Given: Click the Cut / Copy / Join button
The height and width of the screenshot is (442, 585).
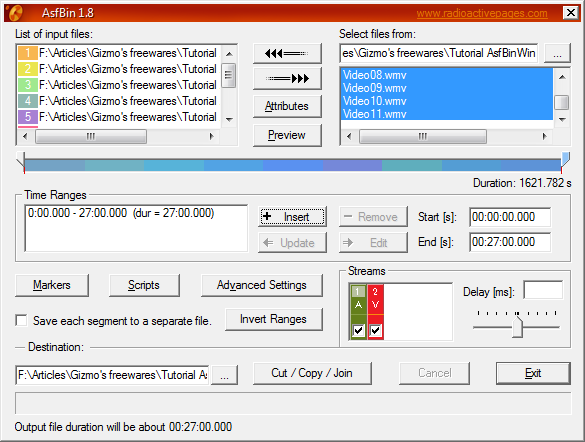Looking at the screenshot, I should 312,373.
